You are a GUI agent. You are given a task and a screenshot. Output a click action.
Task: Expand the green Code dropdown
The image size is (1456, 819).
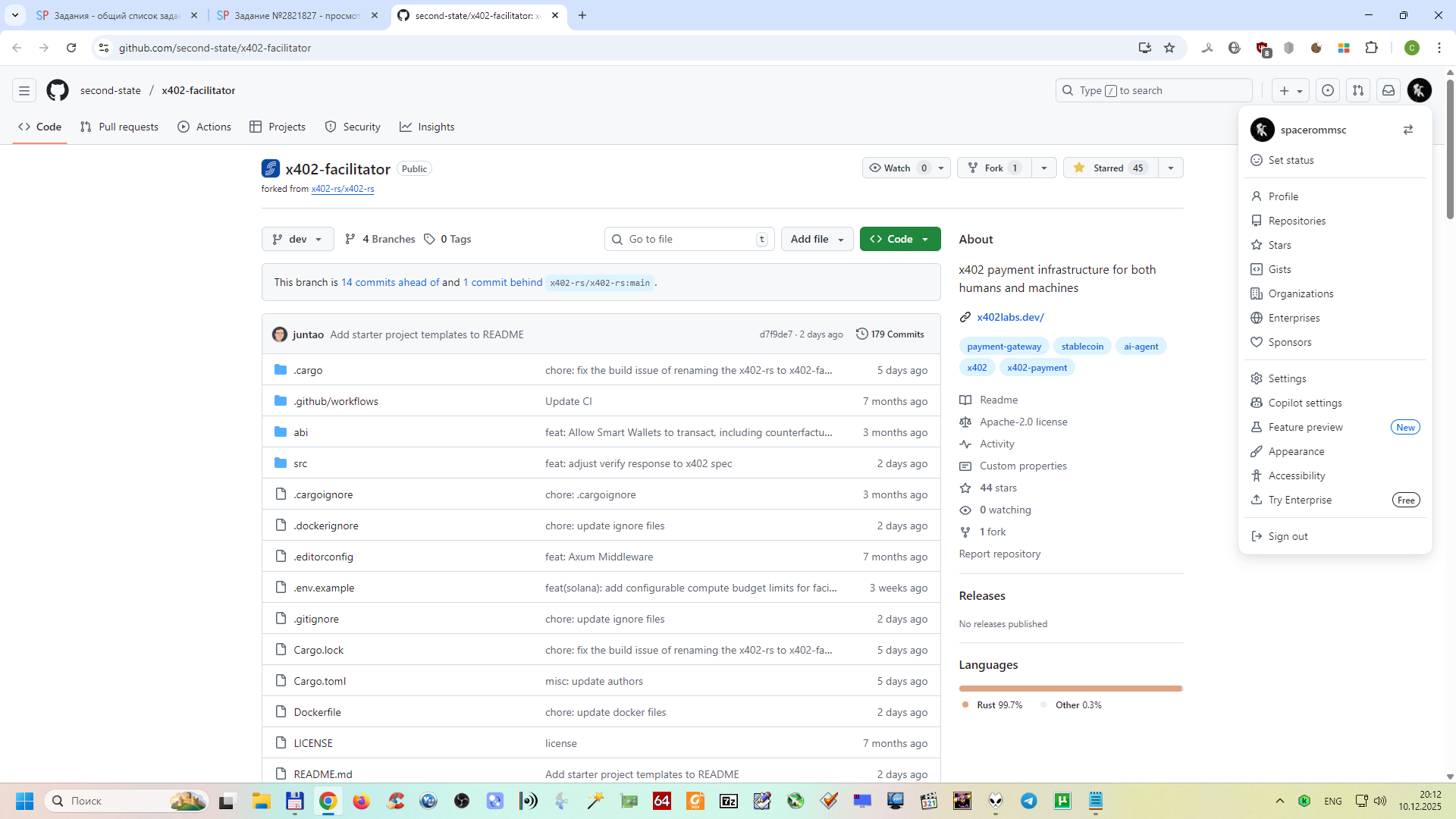click(x=900, y=239)
